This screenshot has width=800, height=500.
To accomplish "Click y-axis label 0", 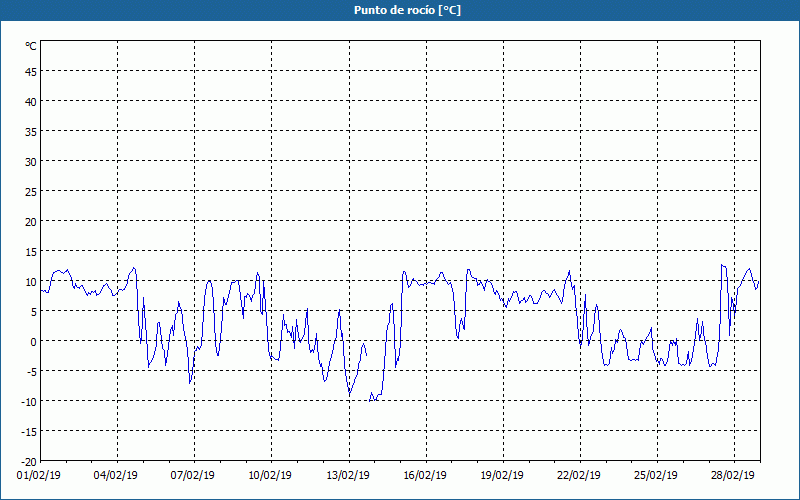I will [34, 342].
